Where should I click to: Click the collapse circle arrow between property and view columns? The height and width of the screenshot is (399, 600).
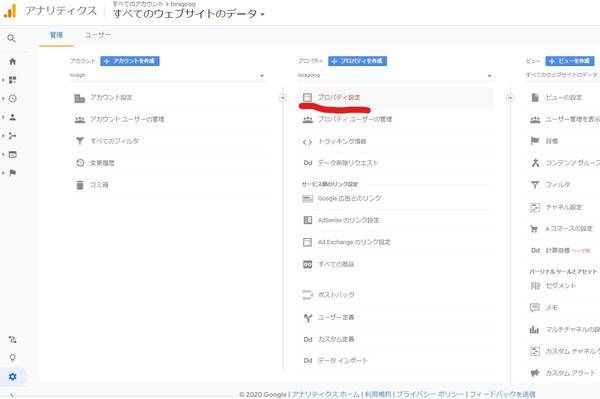tap(510, 98)
